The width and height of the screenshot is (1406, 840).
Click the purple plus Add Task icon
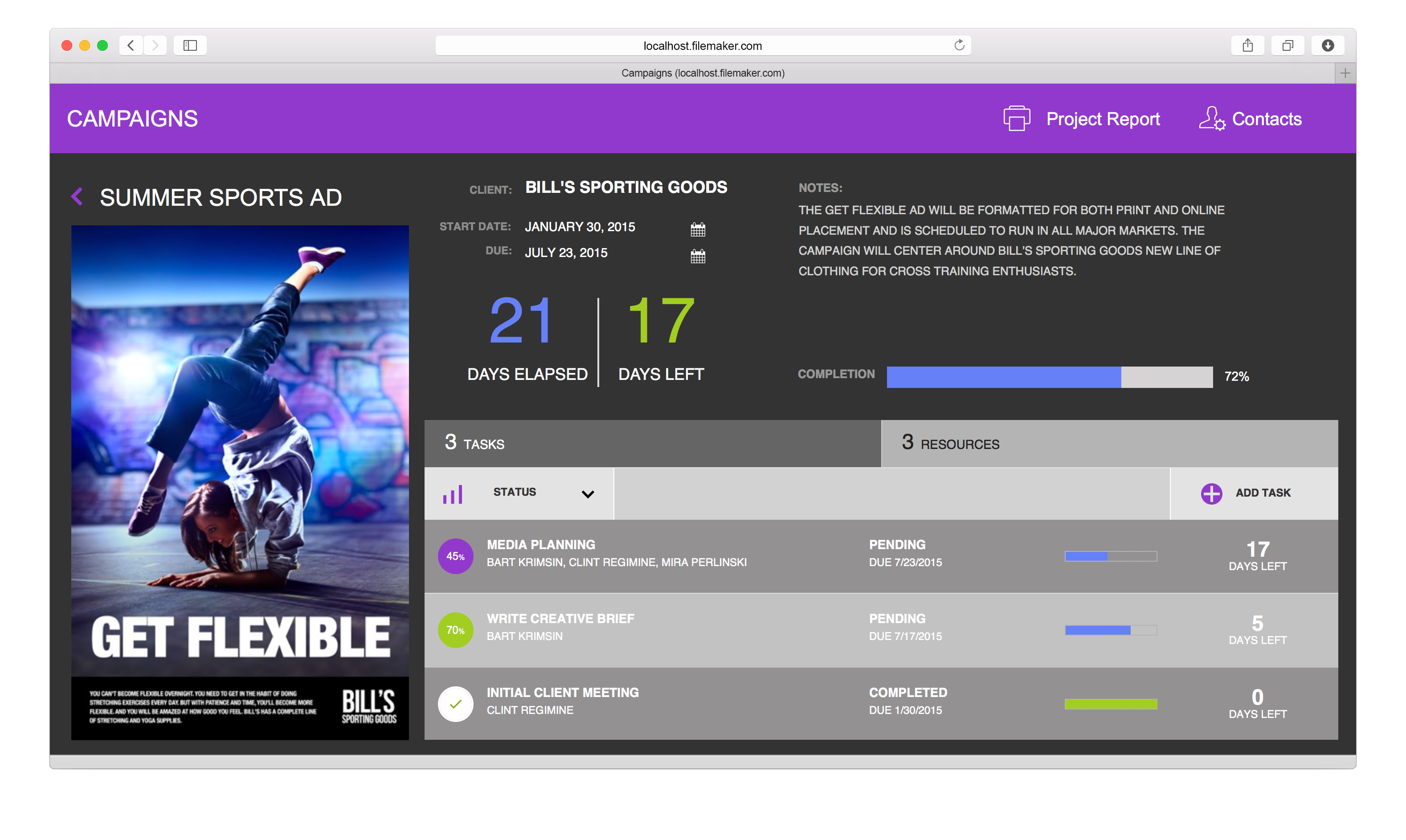[1211, 493]
